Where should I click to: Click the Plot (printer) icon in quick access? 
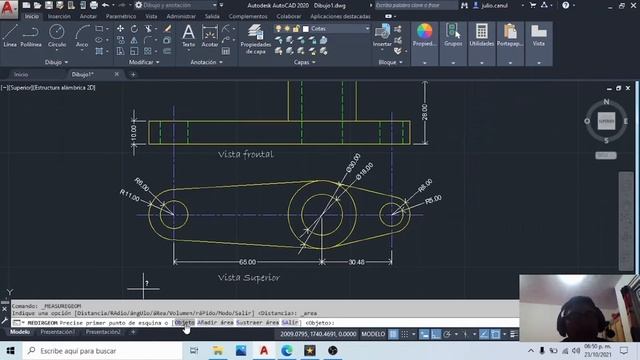[93, 5]
